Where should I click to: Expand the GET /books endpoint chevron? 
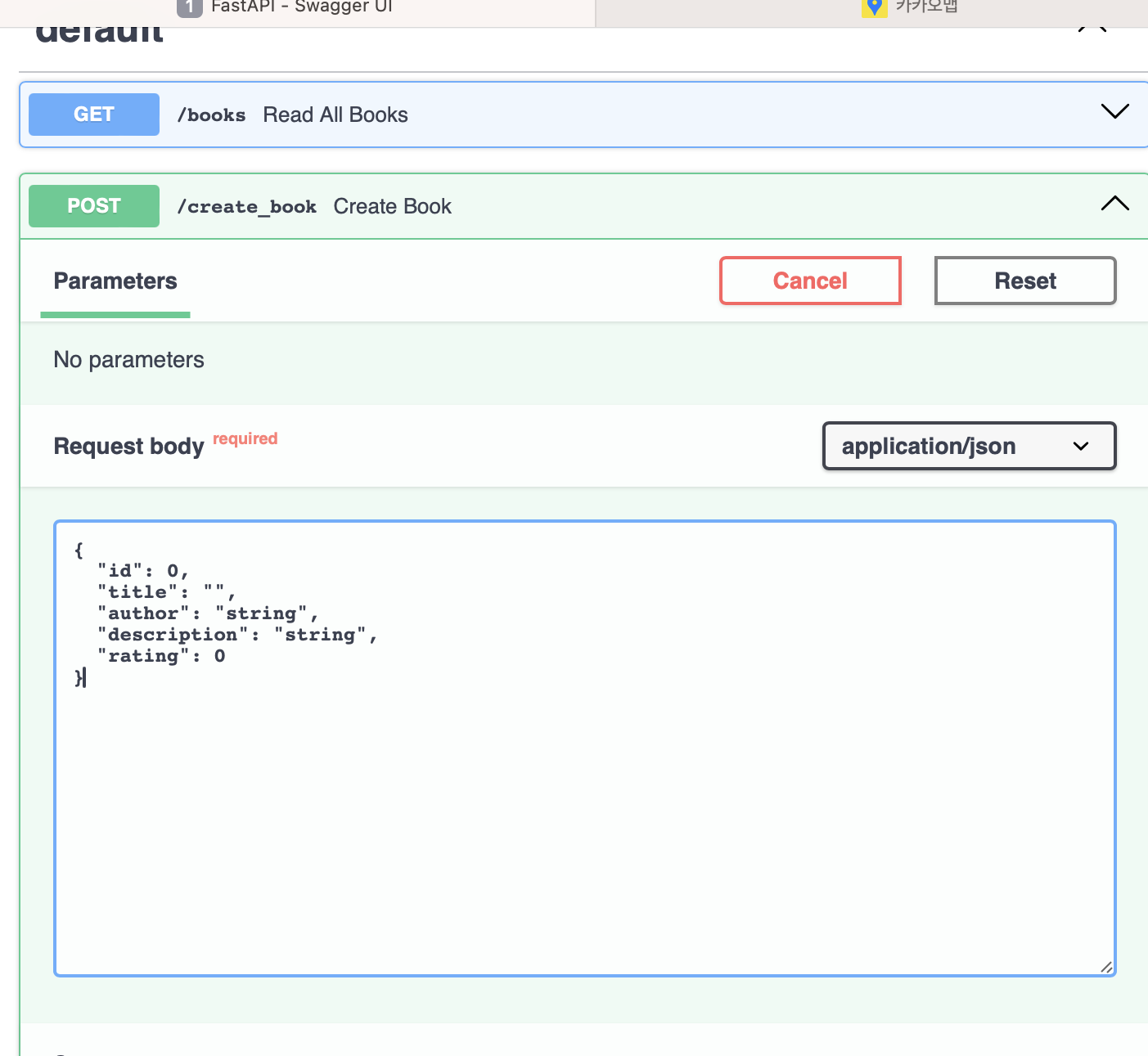pyautogui.click(x=1114, y=111)
